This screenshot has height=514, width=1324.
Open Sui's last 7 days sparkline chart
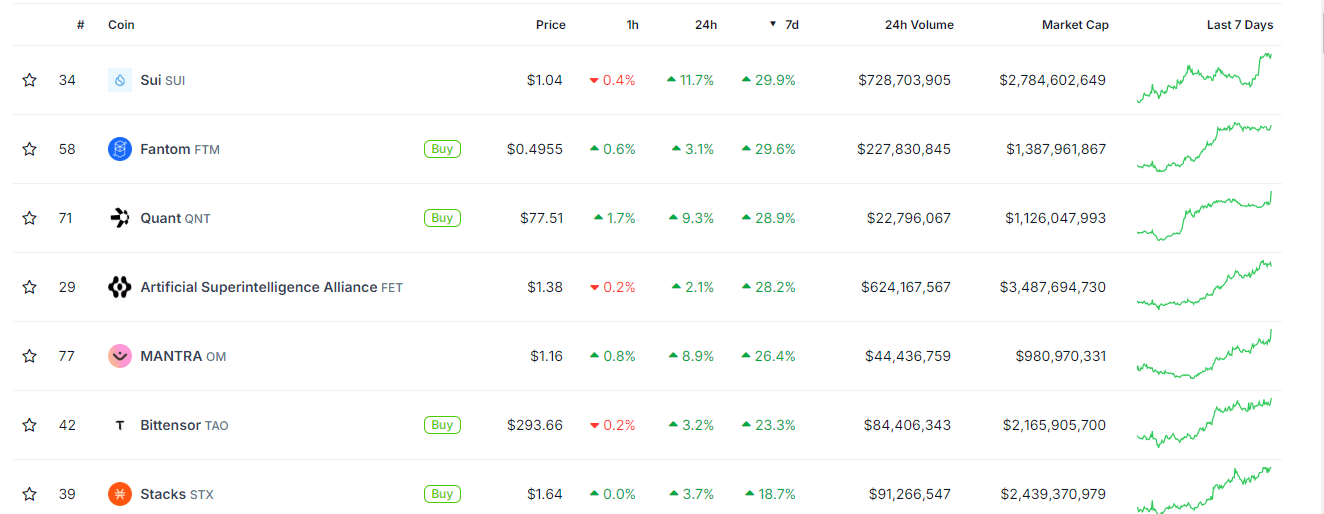click(x=1204, y=79)
